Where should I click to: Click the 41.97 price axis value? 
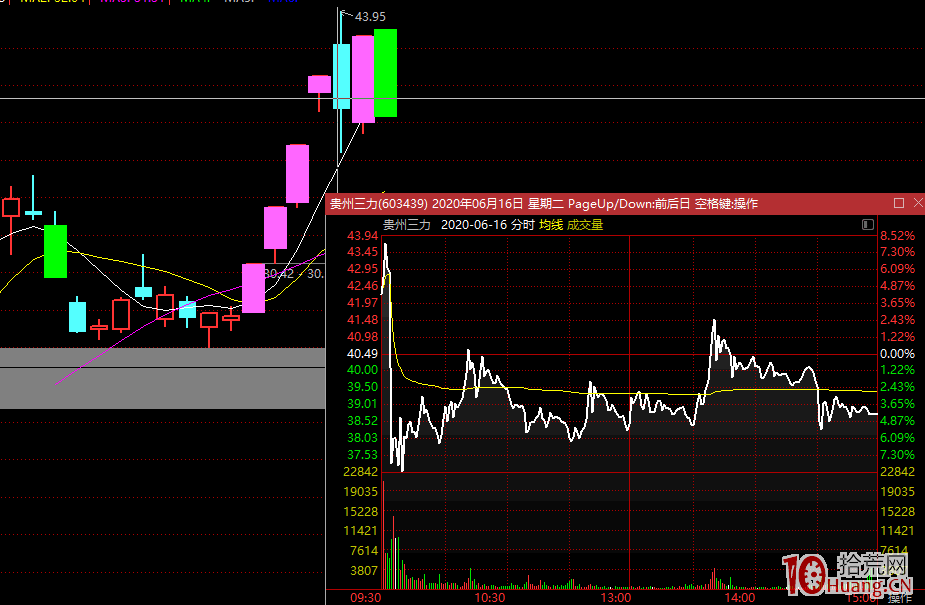pyautogui.click(x=362, y=303)
